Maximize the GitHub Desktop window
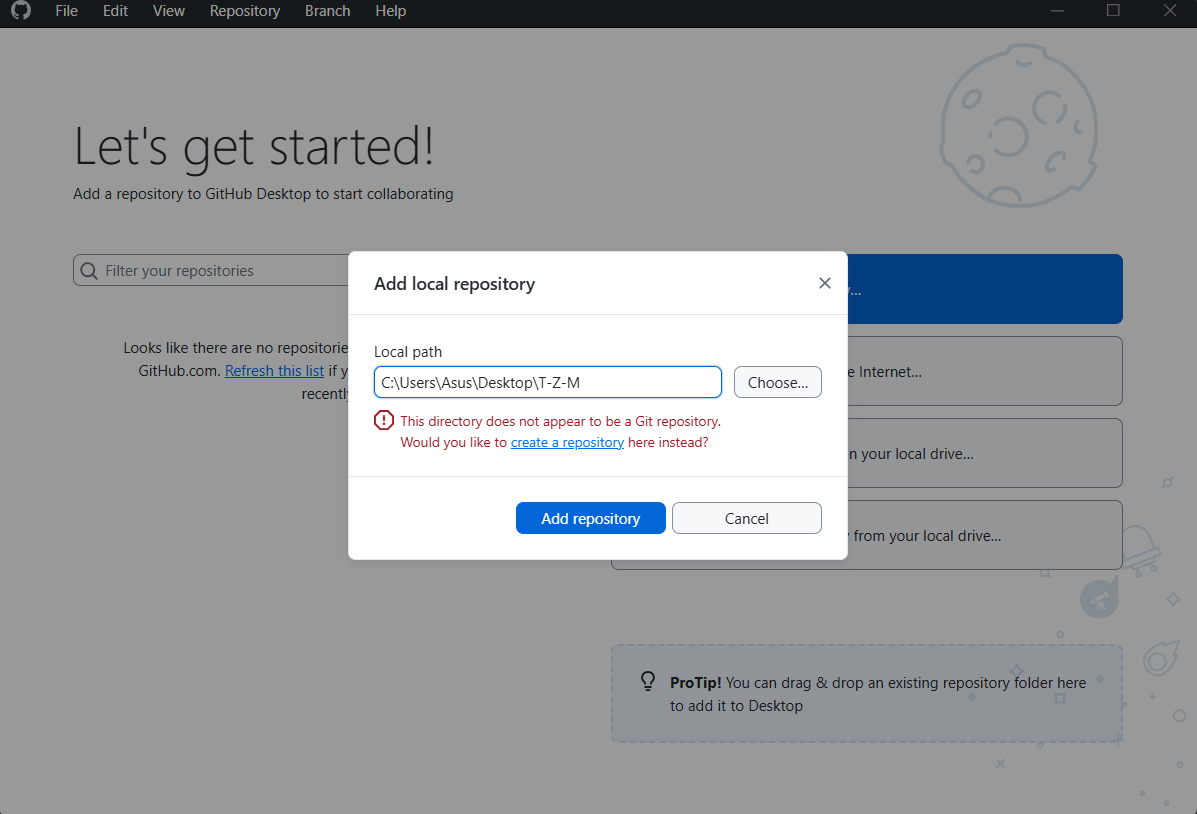The height and width of the screenshot is (814, 1197). pos(1113,11)
